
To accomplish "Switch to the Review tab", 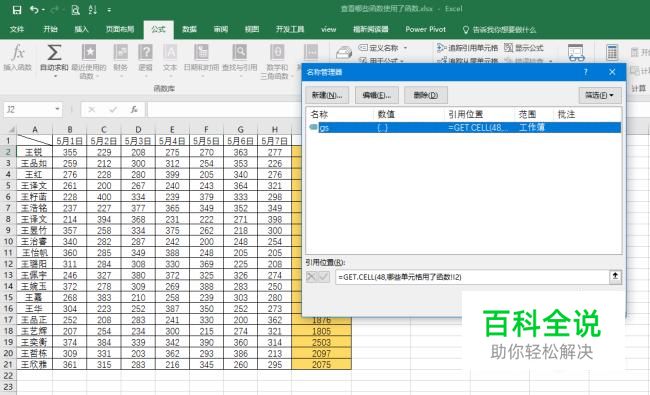I will (221, 29).
